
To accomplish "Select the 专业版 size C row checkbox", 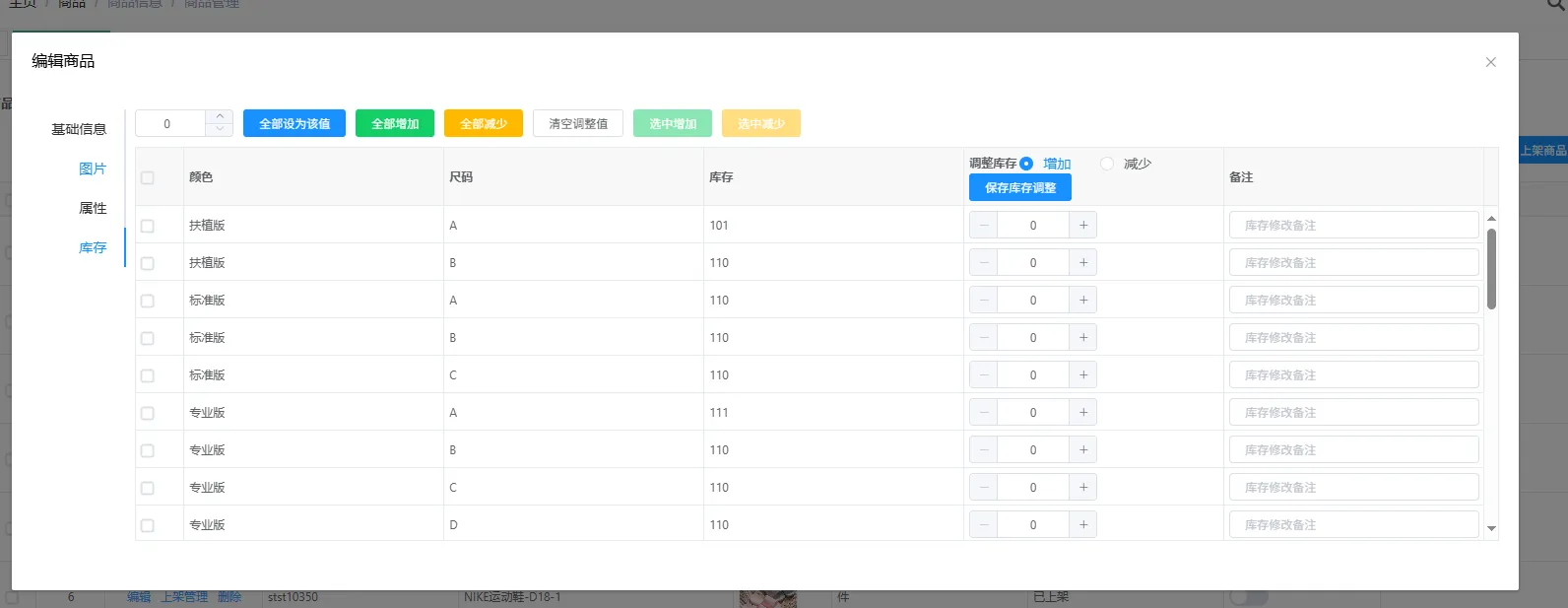I will [x=148, y=488].
